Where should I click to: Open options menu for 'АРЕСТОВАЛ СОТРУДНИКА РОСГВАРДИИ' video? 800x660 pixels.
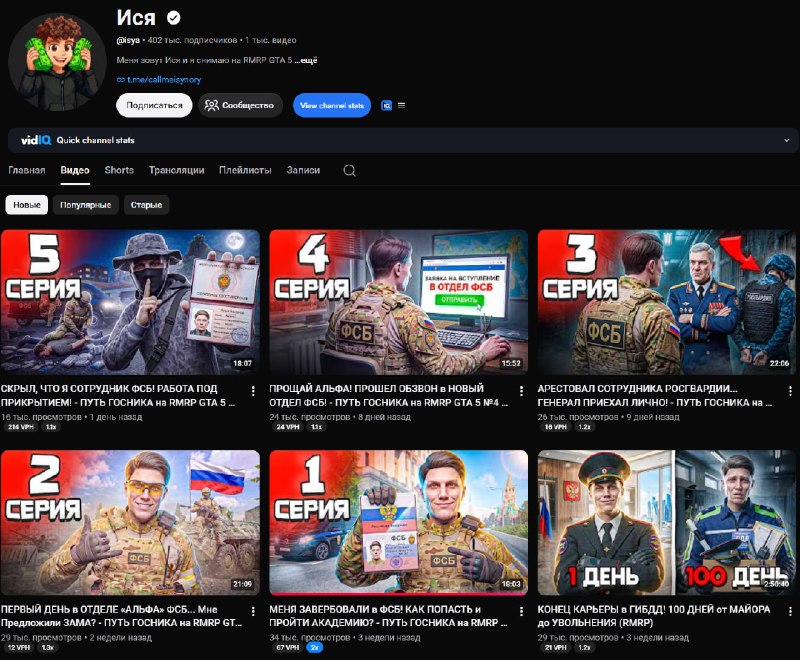point(790,391)
